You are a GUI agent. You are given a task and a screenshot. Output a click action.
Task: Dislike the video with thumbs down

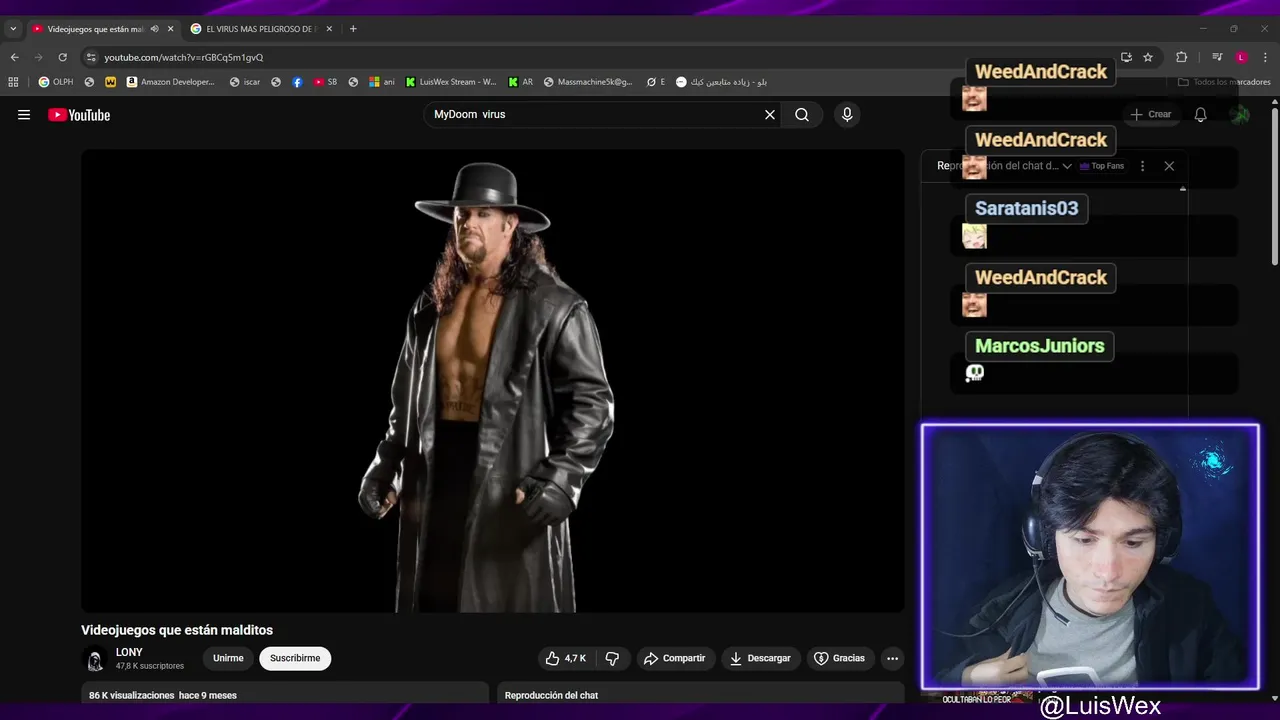pos(613,658)
